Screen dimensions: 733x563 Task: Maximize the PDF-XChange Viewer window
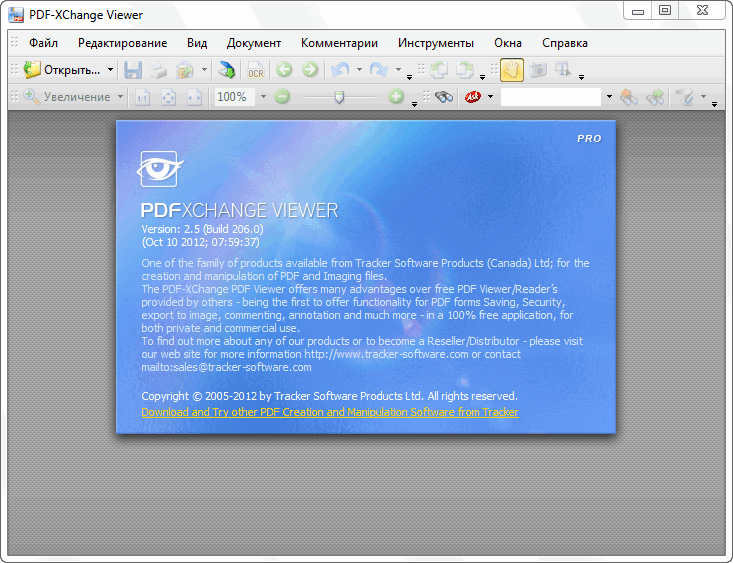tap(665, 11)
